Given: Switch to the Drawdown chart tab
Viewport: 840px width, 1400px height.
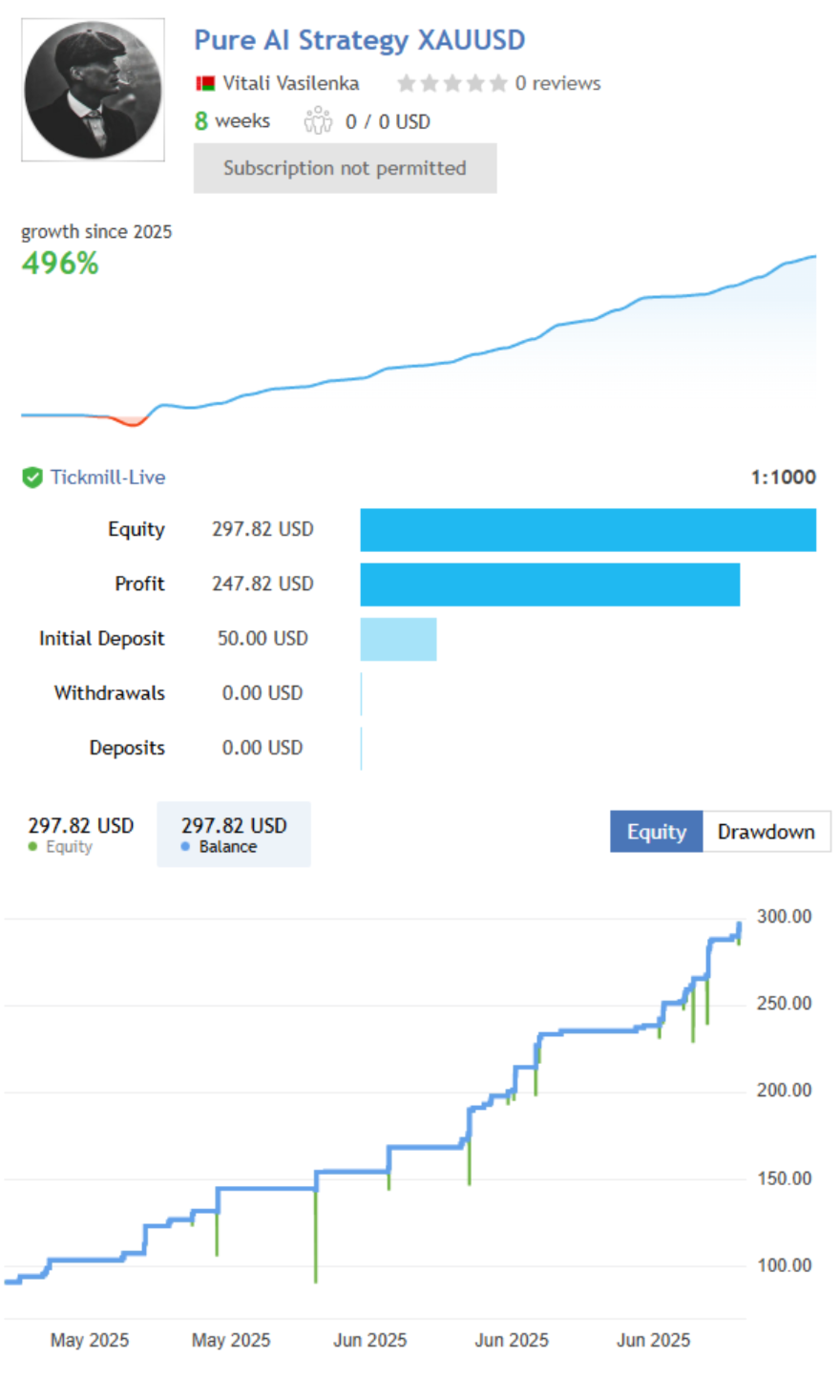Looking at the screenshot, I should (766, 832).
